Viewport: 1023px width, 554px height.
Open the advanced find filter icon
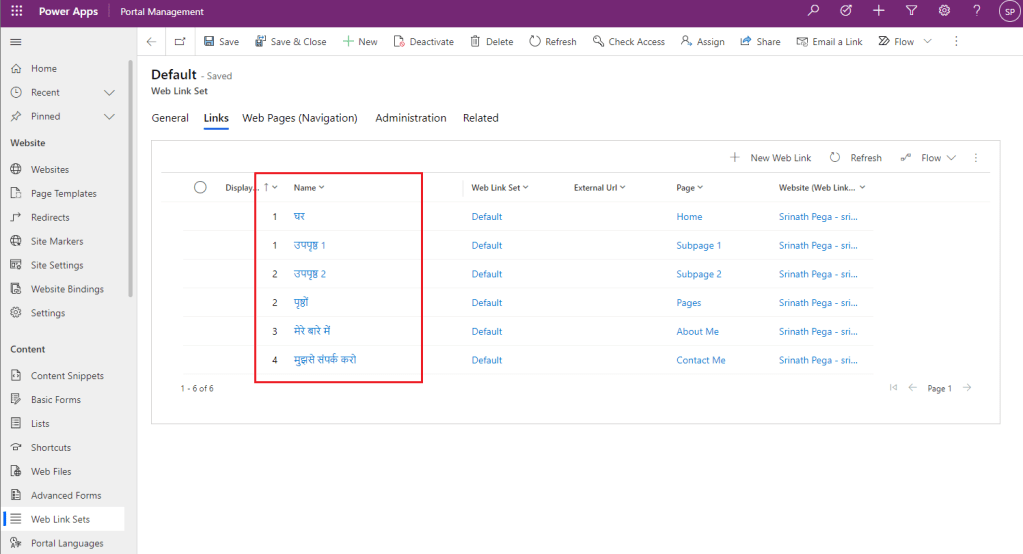tap(911, 11)
